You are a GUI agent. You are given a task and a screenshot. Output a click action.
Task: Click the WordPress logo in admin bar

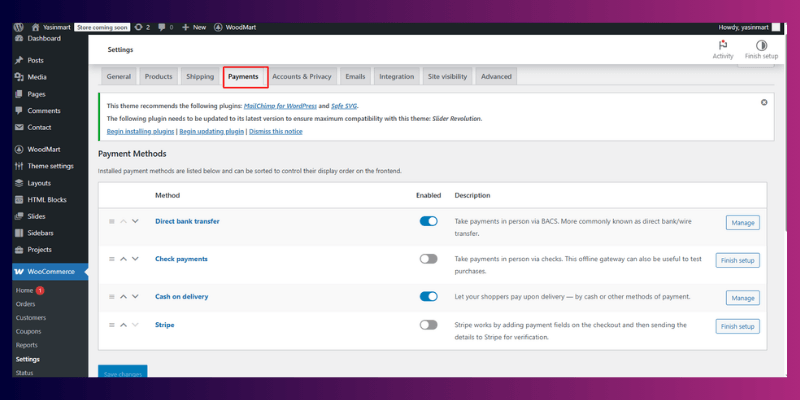19,27
